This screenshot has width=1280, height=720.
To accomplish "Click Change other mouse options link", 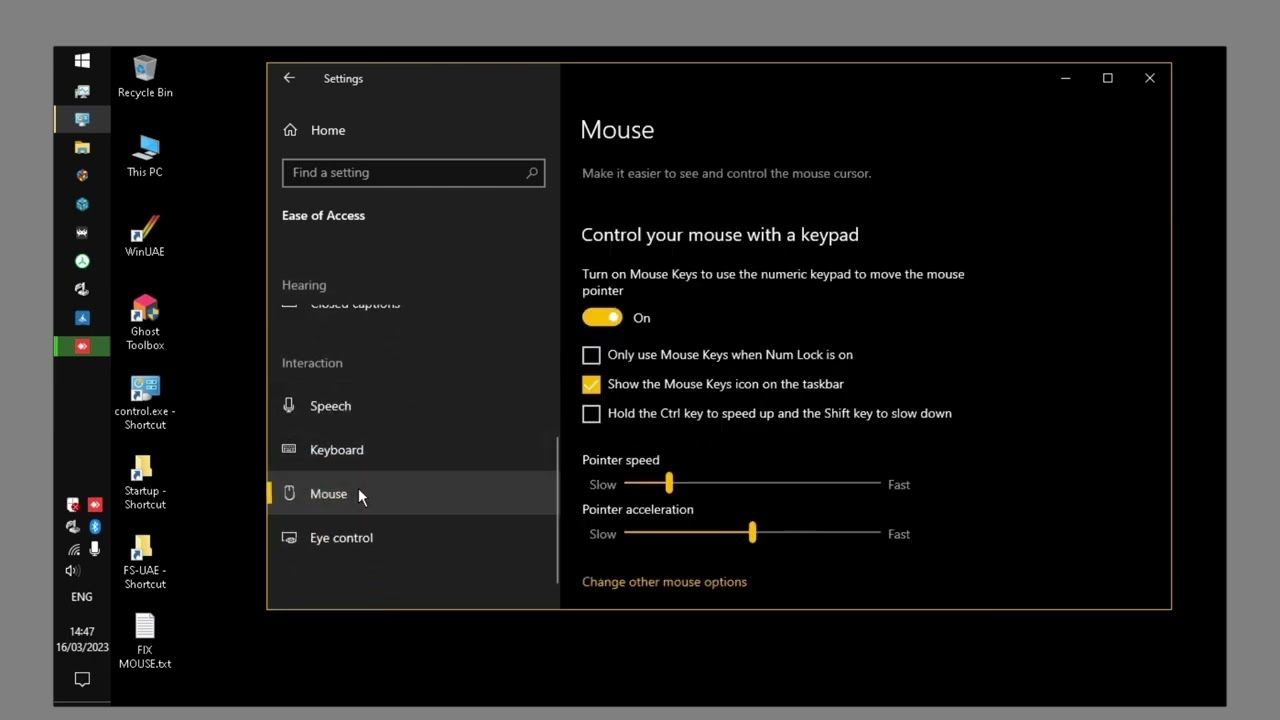I will click(664, 582).
